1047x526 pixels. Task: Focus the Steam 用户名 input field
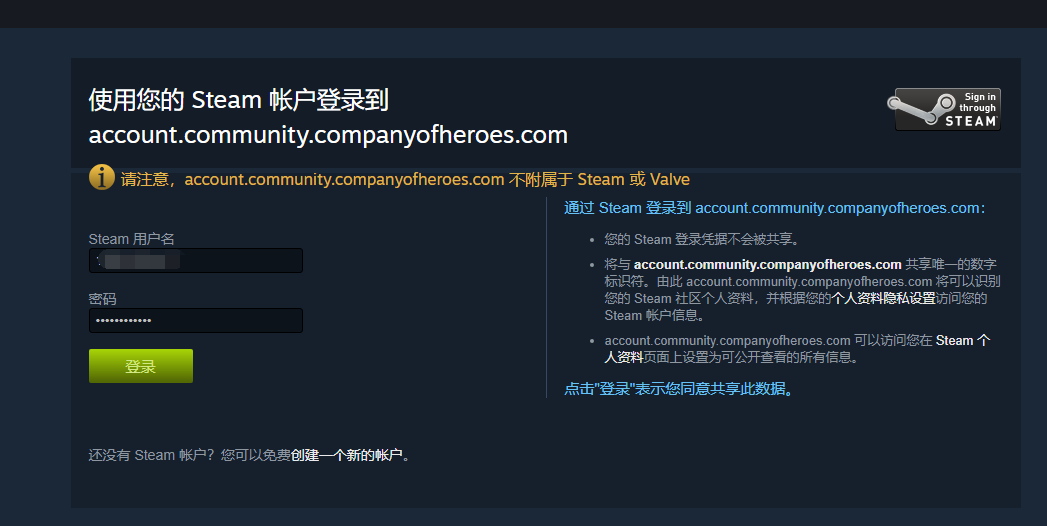[x=196, y=260]
